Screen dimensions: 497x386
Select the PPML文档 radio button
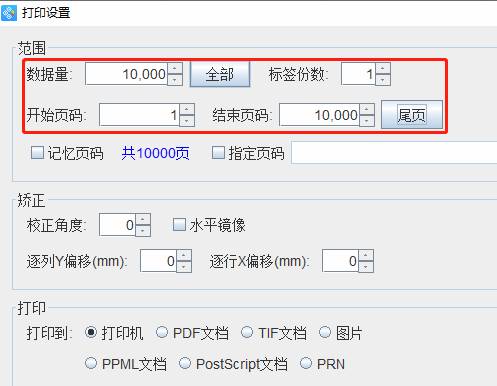click(x=91, y=363)
